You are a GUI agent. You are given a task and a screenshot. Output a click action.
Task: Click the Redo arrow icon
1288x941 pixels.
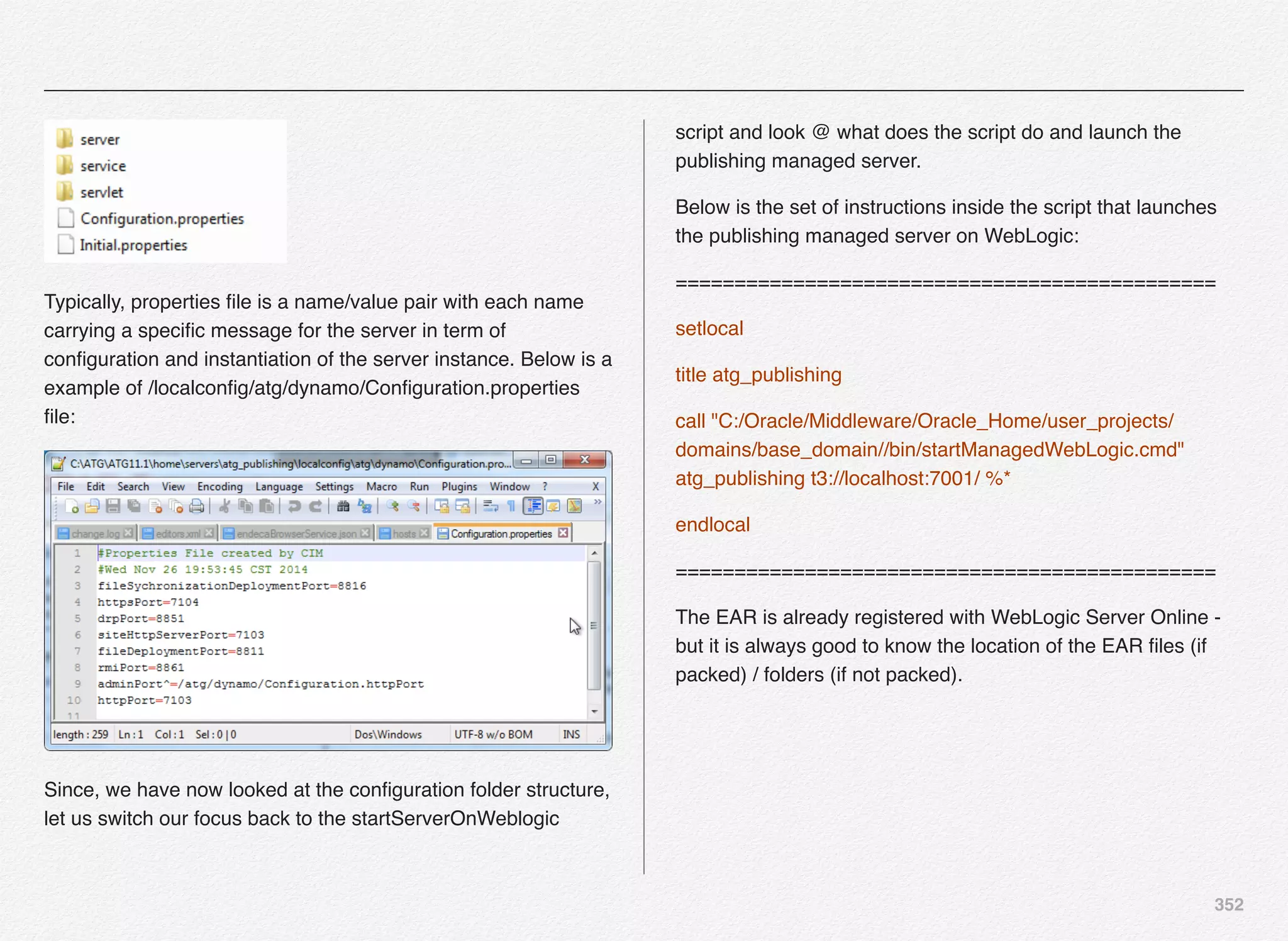click(x=315, y=506)
